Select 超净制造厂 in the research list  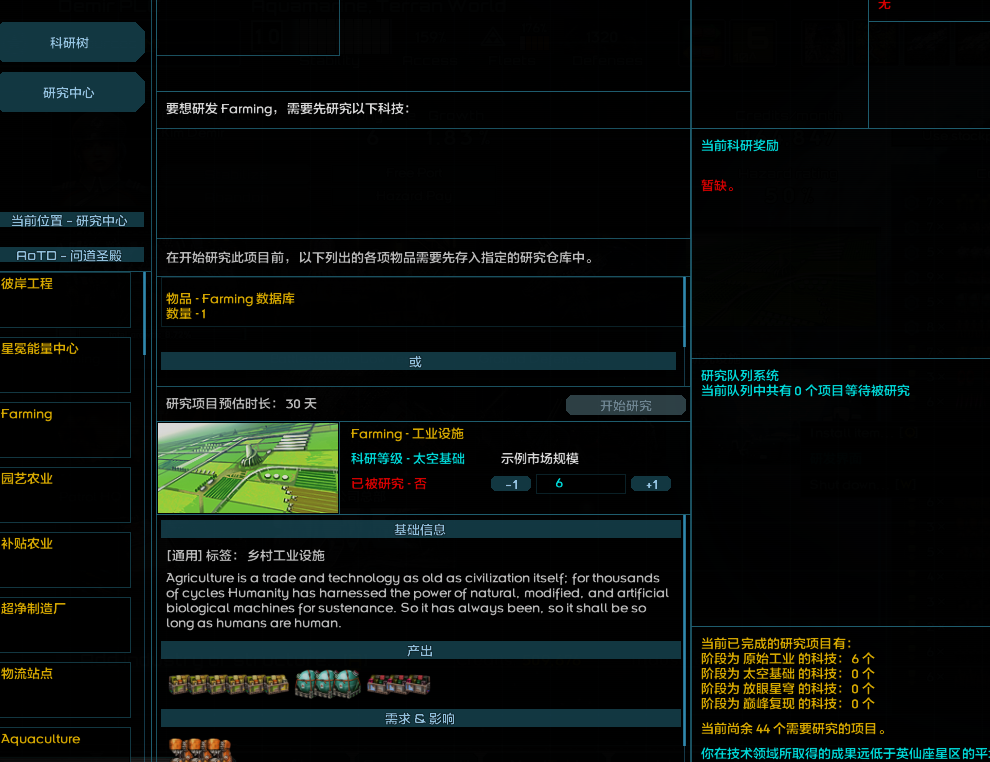coord(65,625)
